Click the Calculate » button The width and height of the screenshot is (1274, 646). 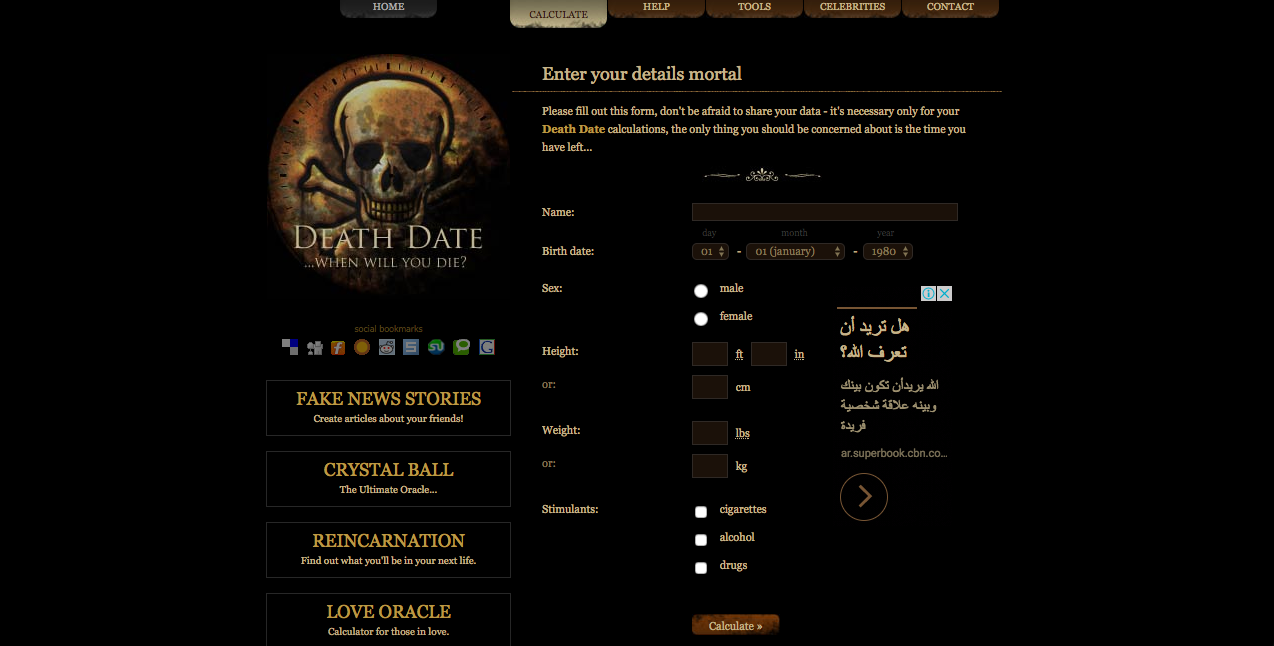[x=735, y=625]
